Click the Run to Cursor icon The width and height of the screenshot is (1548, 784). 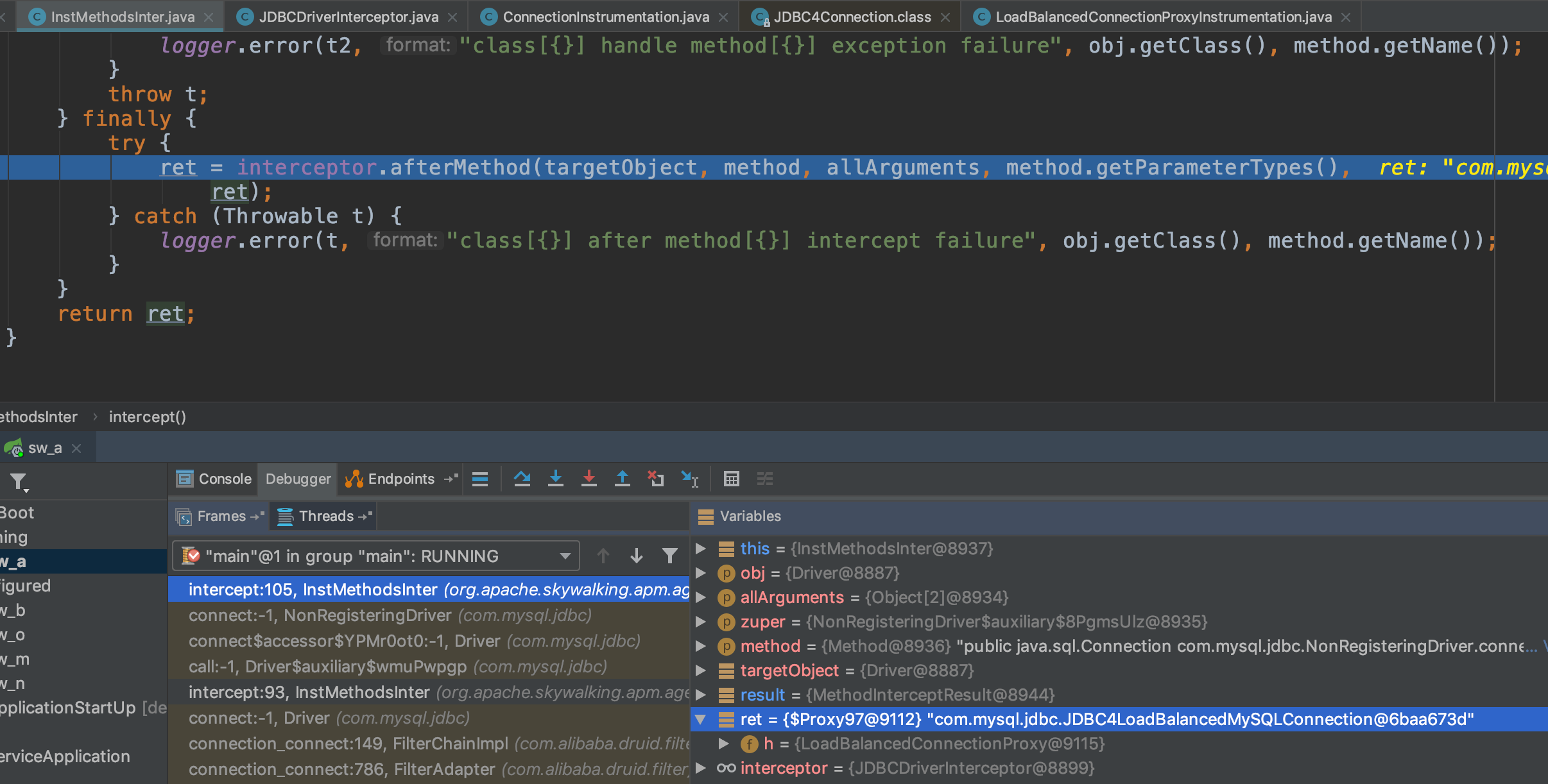pos(689,479)
